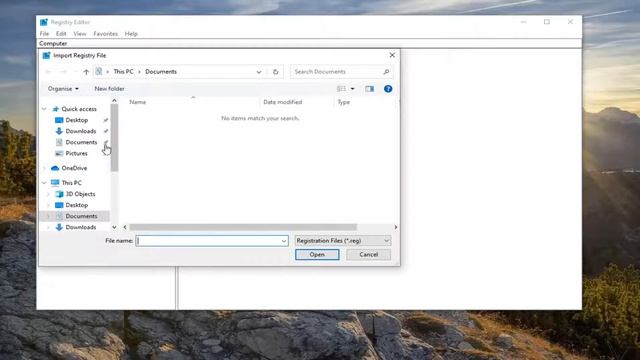Screen dimensions: 640x360
Task: Open the view options dropdown arrow
Action: click(x=353, y=89)
